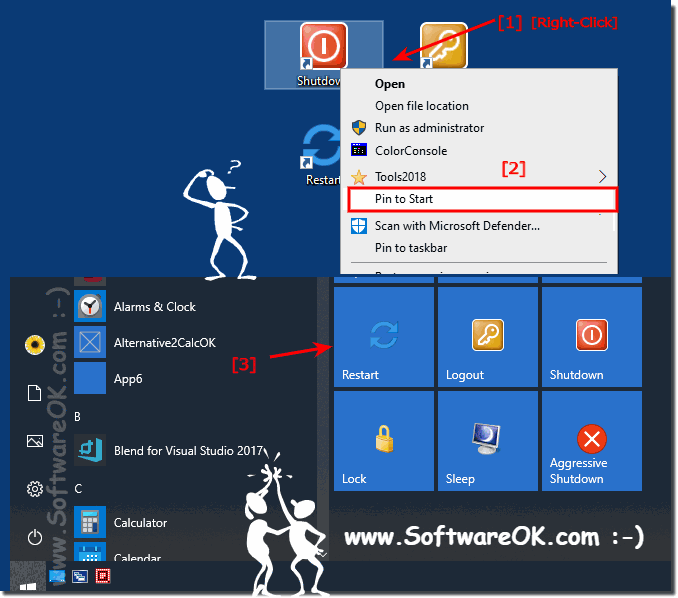The height and width of the screenshot is (598, 678).
Task: Open the Sleep tile
Action: pyautogui.click(x=488, y=441)
